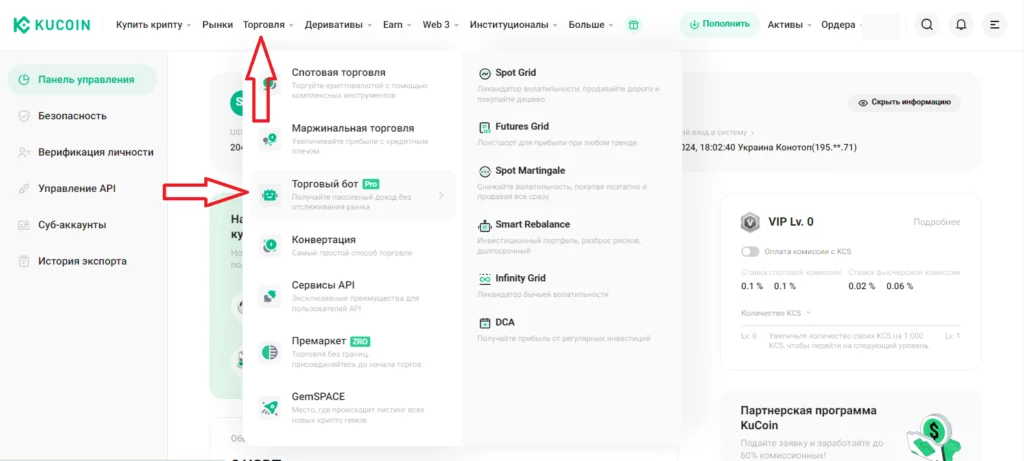Viewport: 1024px width, 461px height.
Task: Click the Пополнить deposit button
Action: [x=719, y=24]
